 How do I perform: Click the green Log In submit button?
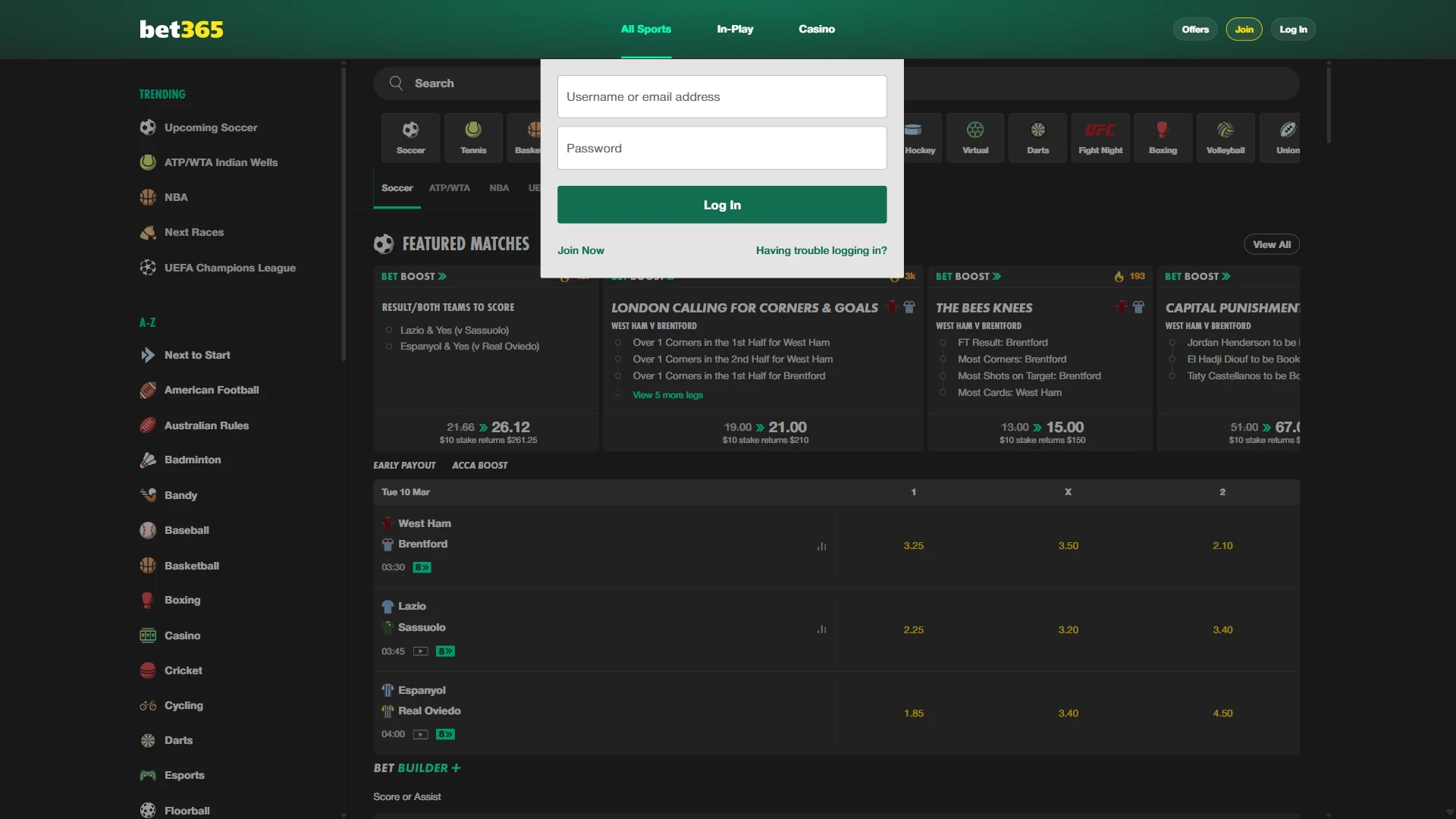pyautogui.click(x=722, y=205)
